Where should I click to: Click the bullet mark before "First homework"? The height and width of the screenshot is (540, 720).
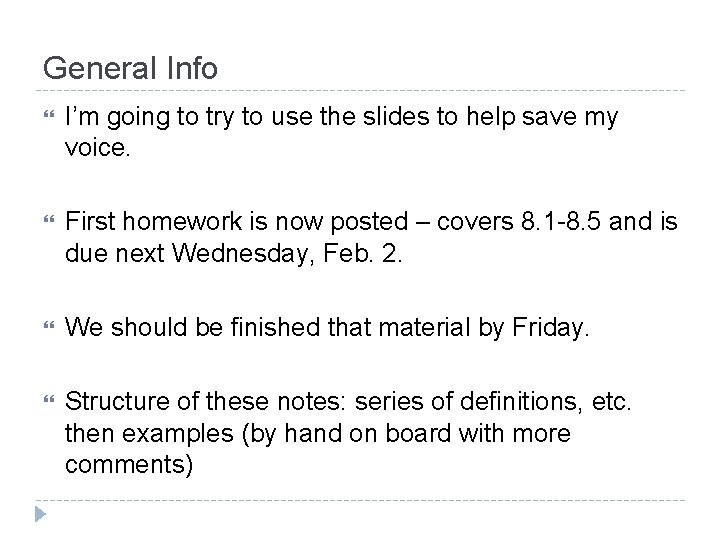pos(49,219)
